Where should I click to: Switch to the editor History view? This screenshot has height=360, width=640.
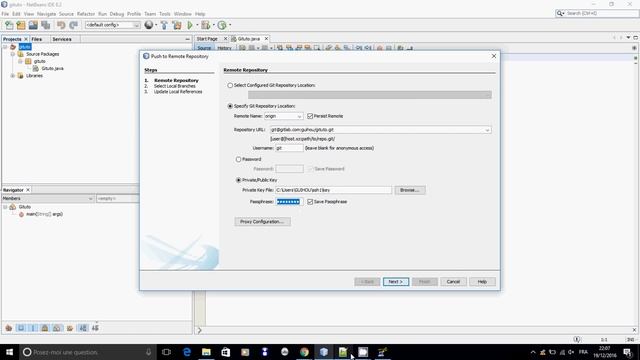tap(224, 48)
